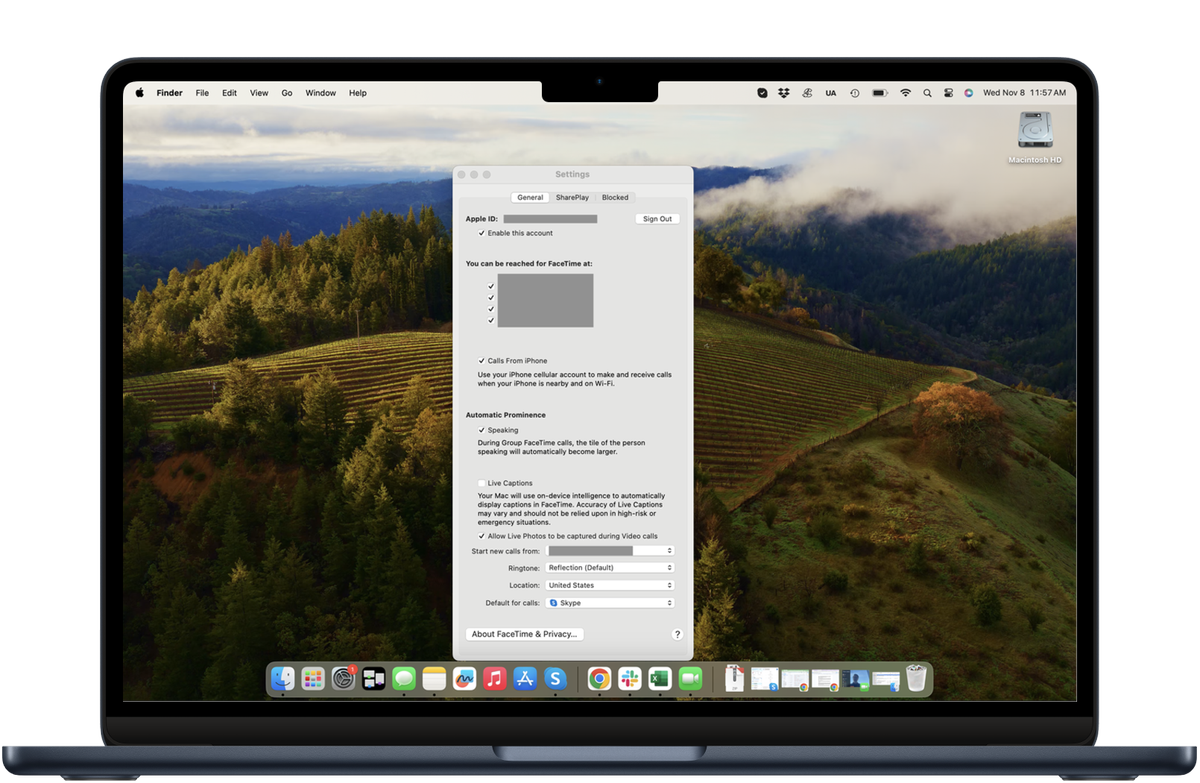
Task: Click the Sign Out button
Action: pyautogui.click(x=657, y=218)
